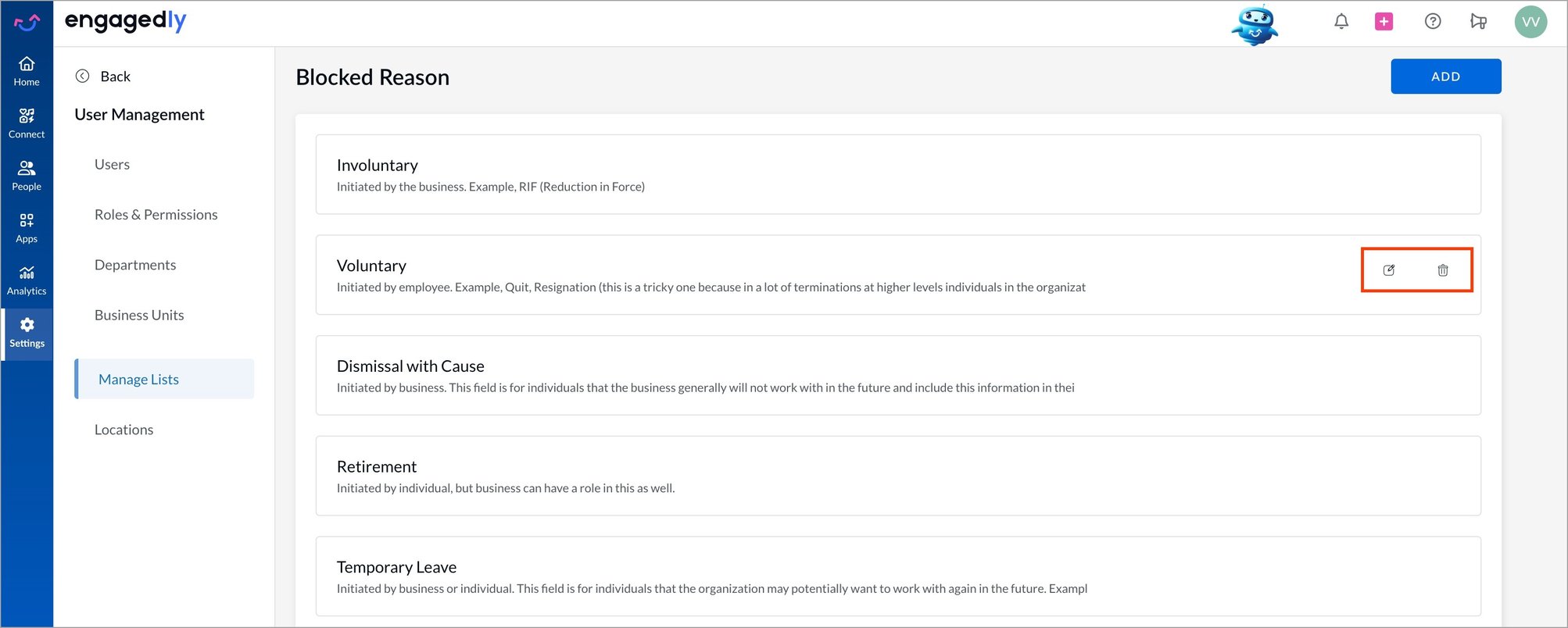The image size is (1568, 628).
Task: Open notifications bell
Action: [1341, 22]
